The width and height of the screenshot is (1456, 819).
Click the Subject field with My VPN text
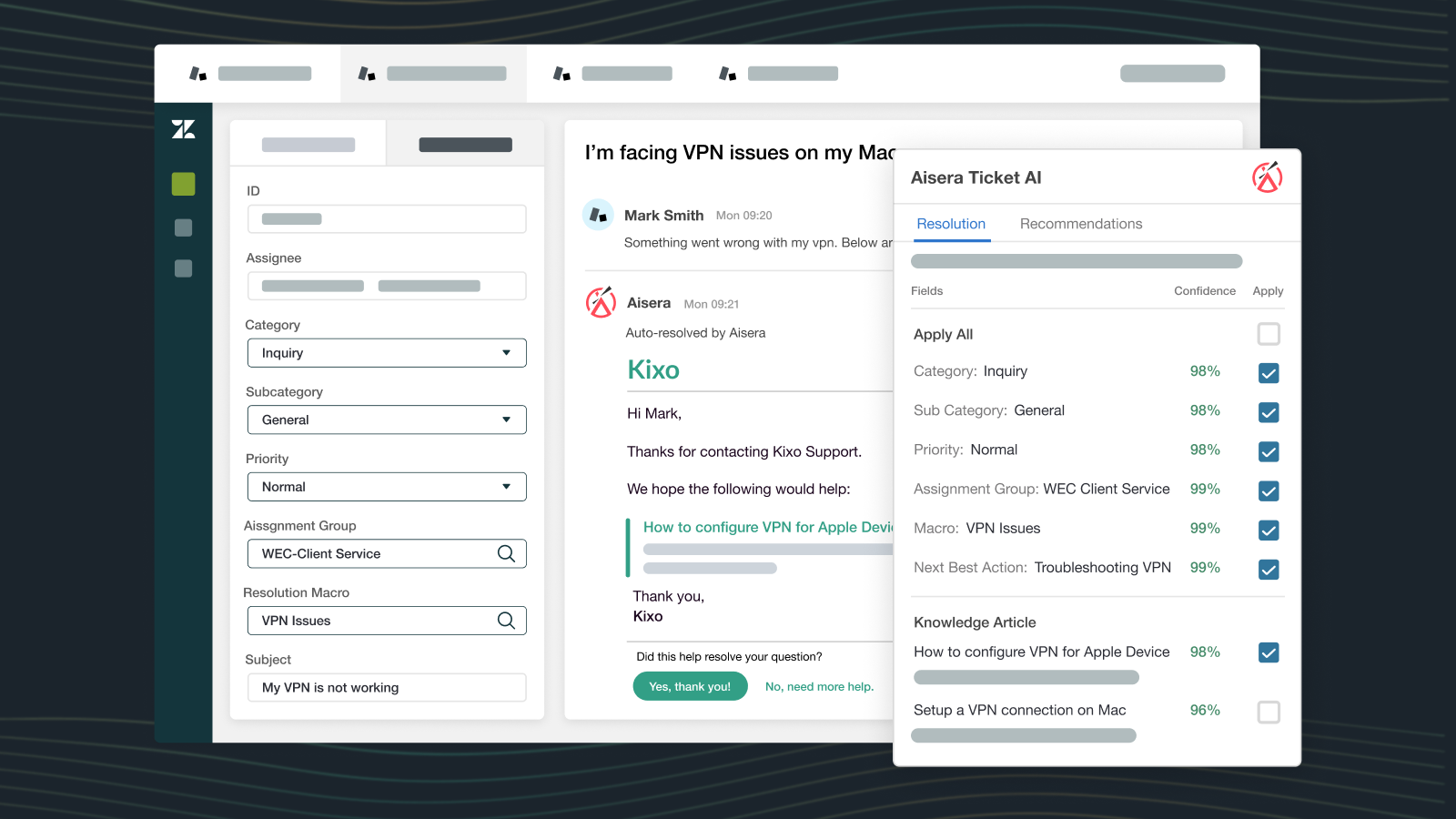387,688
